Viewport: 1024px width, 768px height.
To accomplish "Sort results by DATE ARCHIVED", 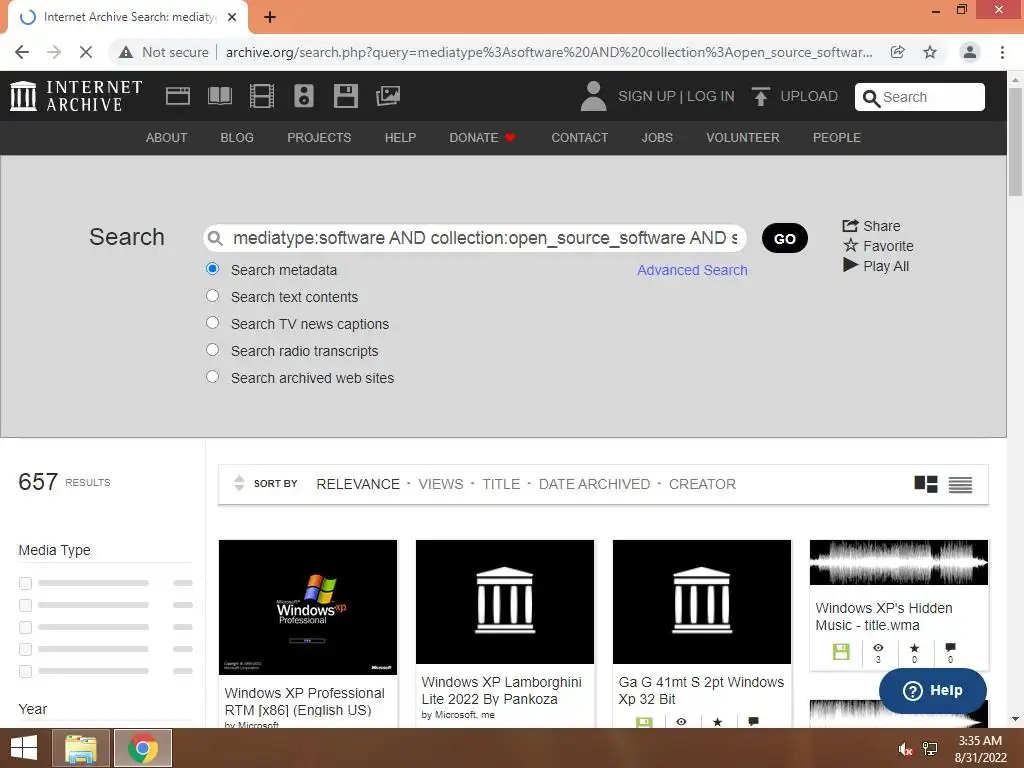I will (594, 484).
